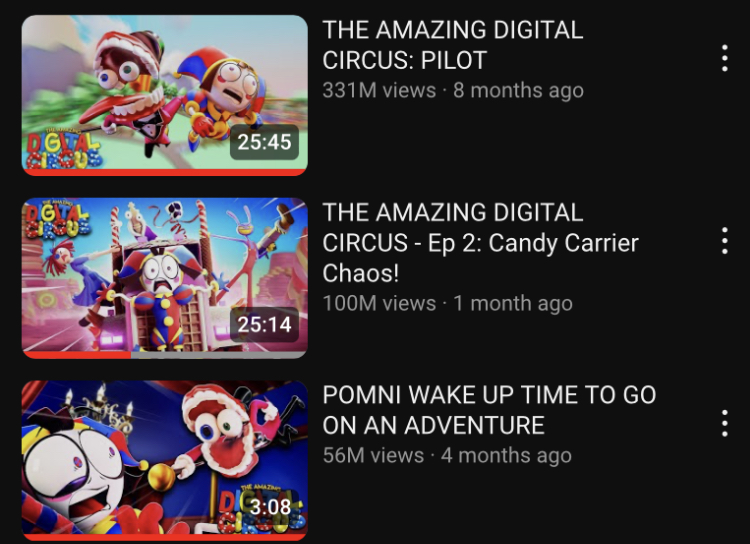Image resolution: width=750 pixels, height=544 pixels.
Task: Open the Ep 2: Candy Carrier Chaos! title
Action: point(480,243)
